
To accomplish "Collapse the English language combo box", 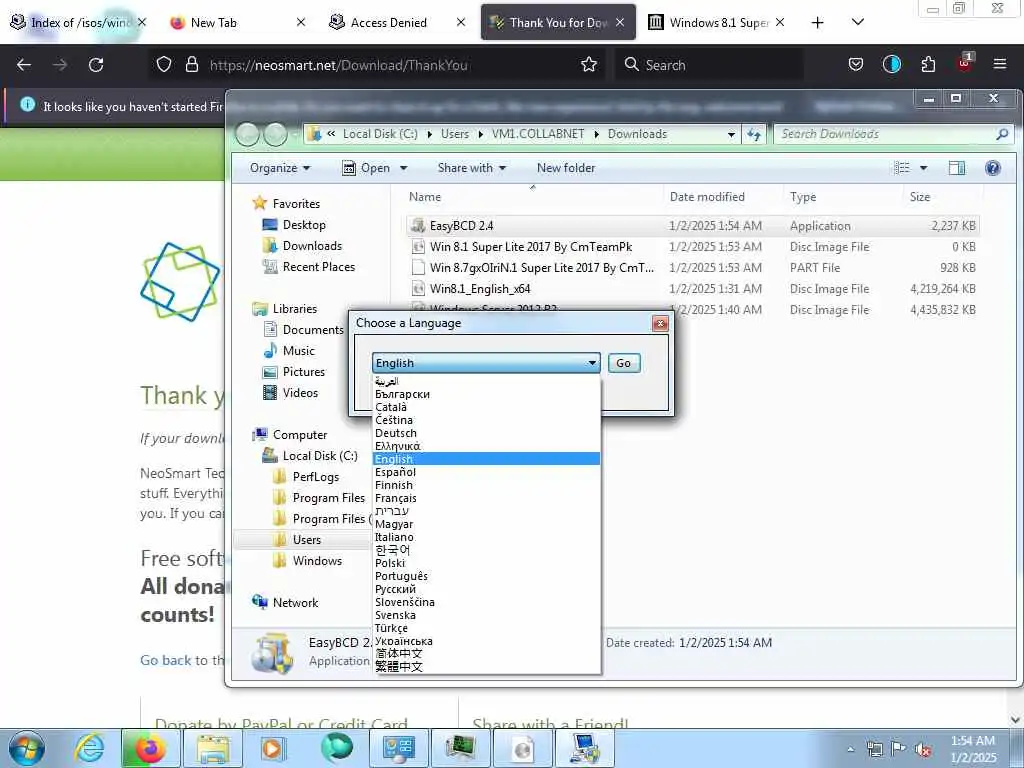I will pyautogui.click(x=592, y=363).
